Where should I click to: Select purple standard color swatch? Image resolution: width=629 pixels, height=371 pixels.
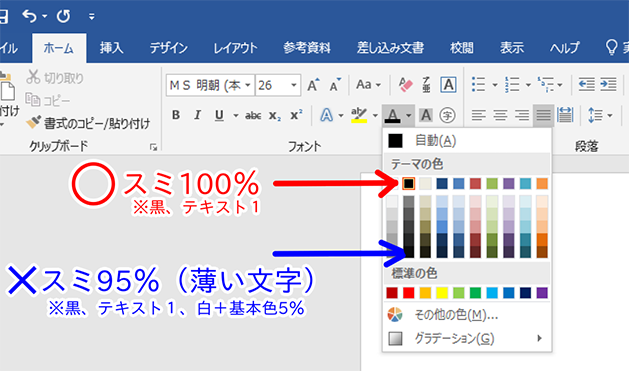(542, 293)
